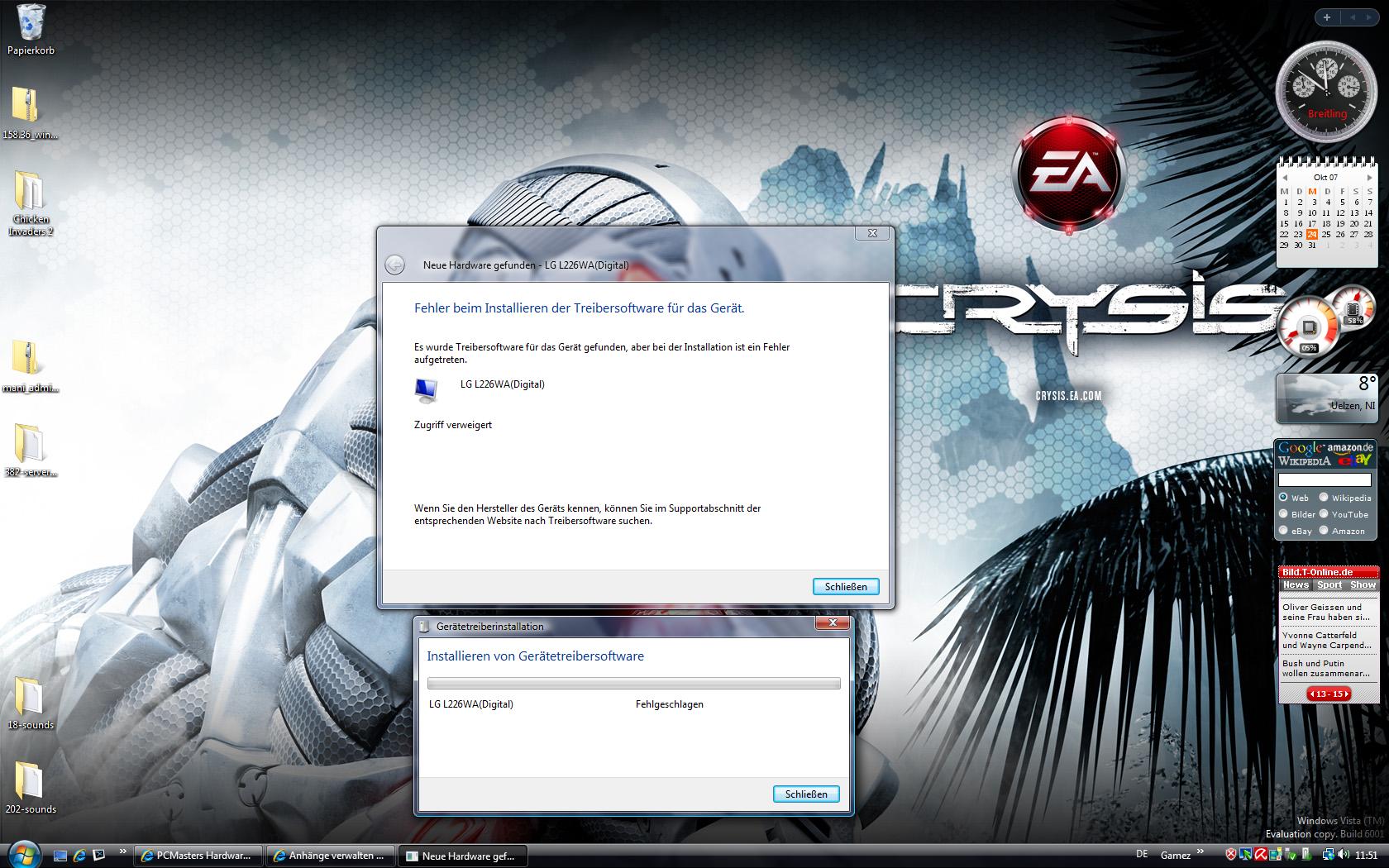Click Schließen in Neue Hardware gefunden dialog
Viewport: 1389px width, 868px height.
click(846, 586)
